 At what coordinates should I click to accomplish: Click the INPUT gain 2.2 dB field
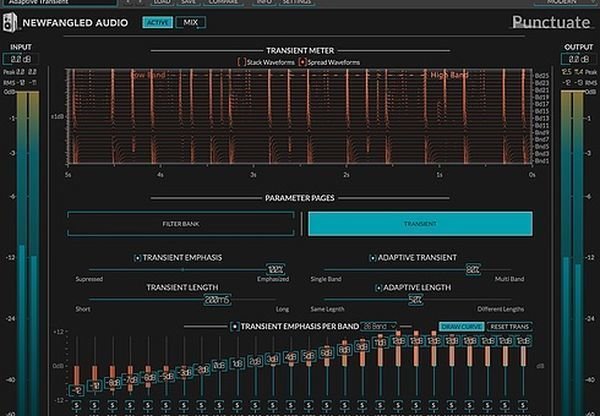pyautogui.click(x=21, y=59)
